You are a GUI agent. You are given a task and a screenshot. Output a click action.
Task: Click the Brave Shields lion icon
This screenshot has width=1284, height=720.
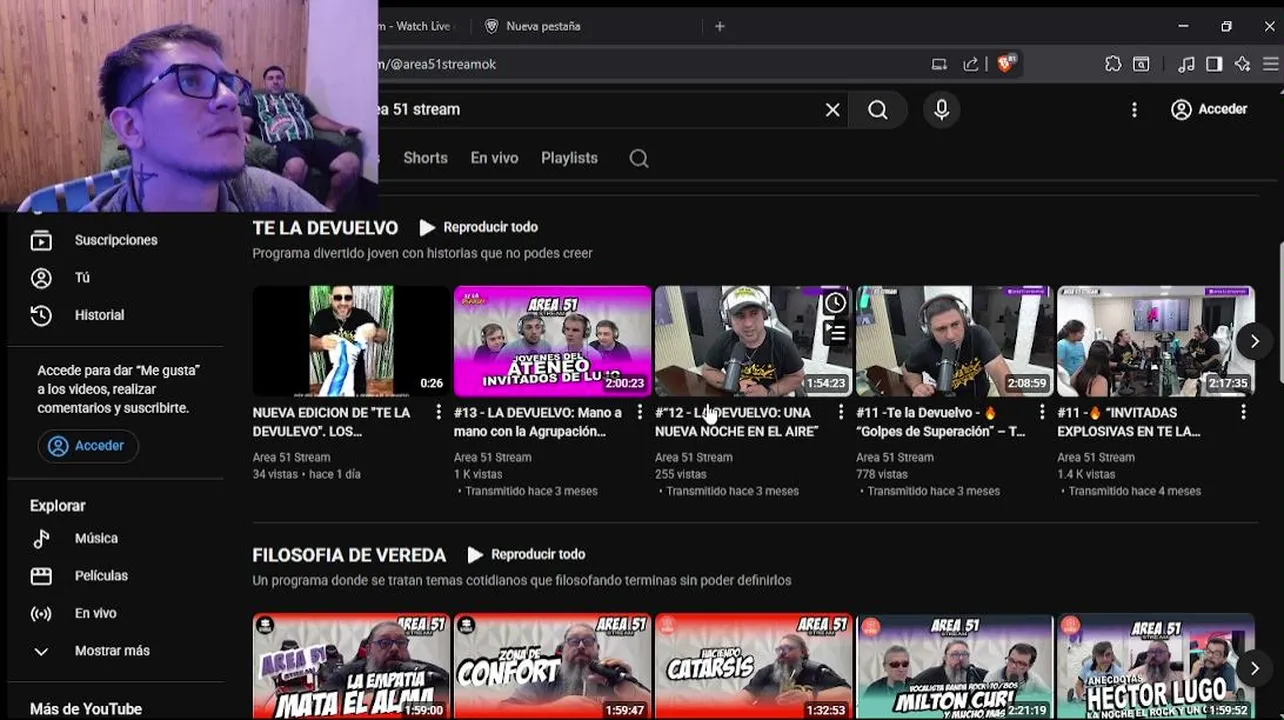(x=1005, y=64)
